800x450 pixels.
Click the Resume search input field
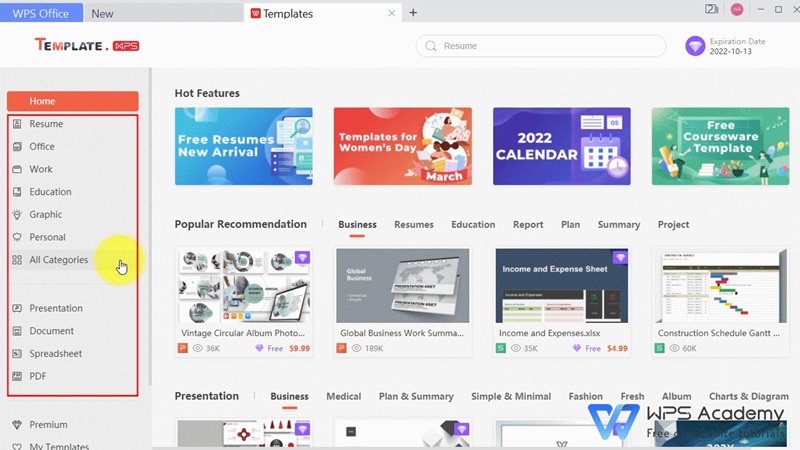(541, 46)
